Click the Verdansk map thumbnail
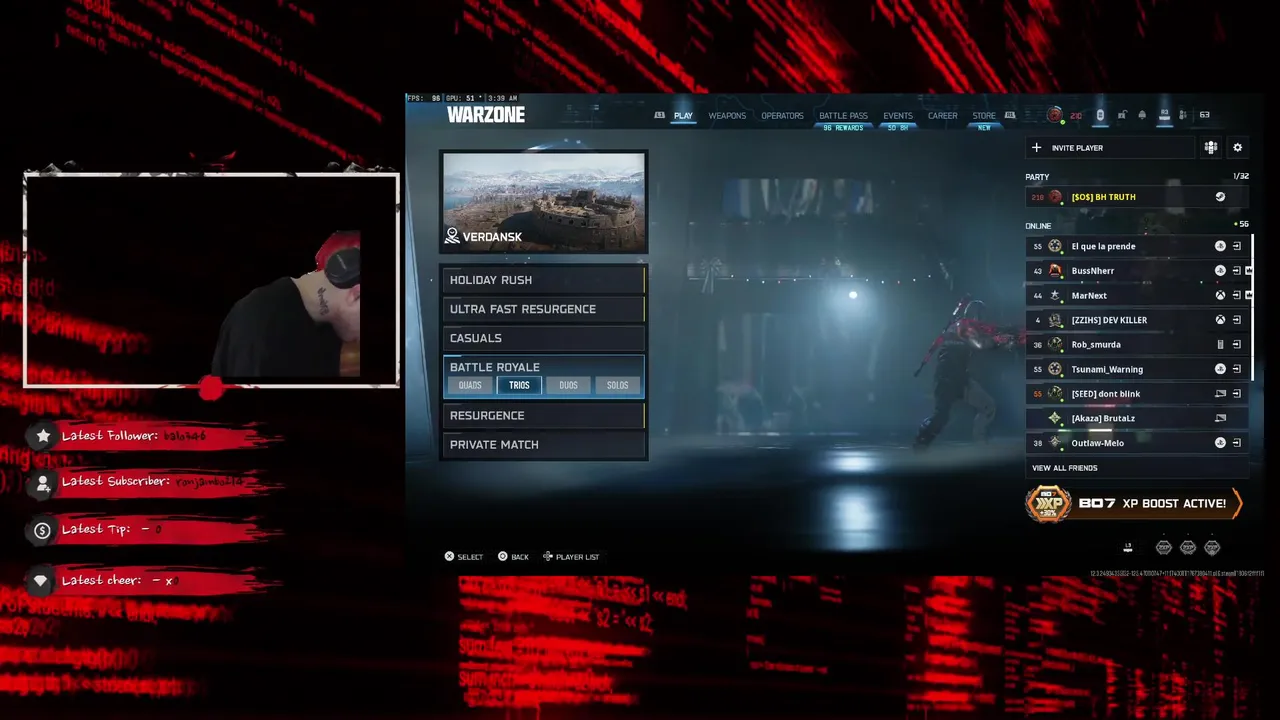The height and width of the screenshot is (720, 1280). pyautogui.click(x=544, y=201)
